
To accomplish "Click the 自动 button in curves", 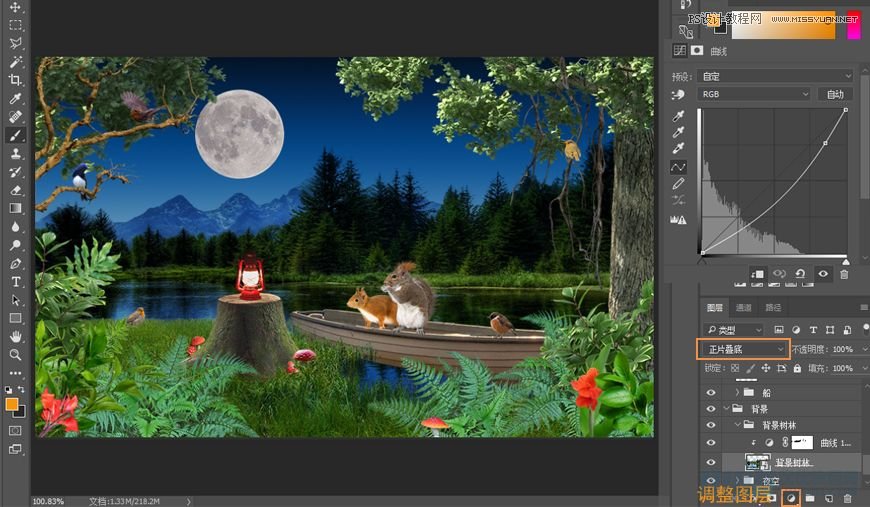I will tap(833, 94).
